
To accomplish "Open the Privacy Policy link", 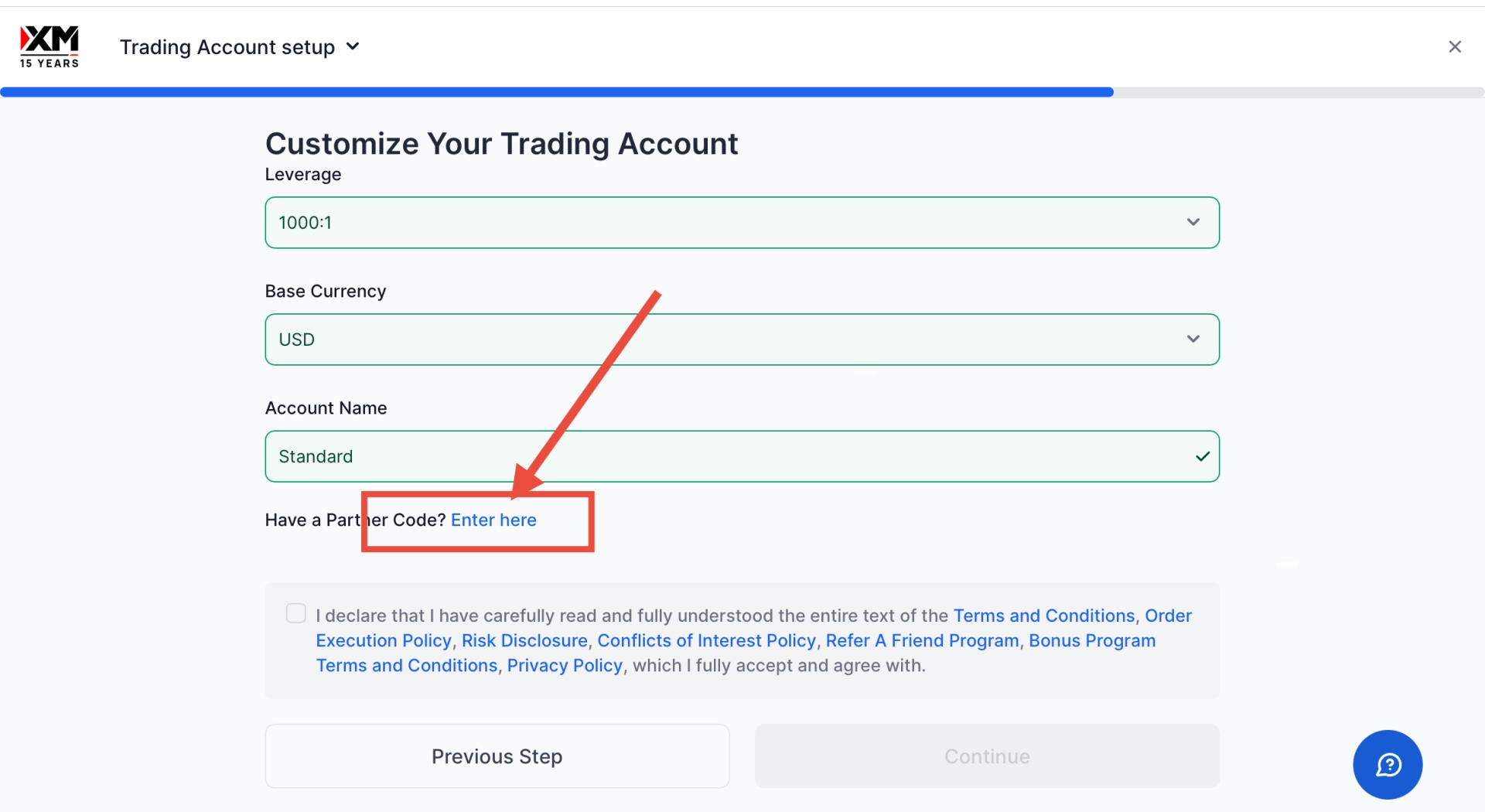I will (x=565, y=666).
